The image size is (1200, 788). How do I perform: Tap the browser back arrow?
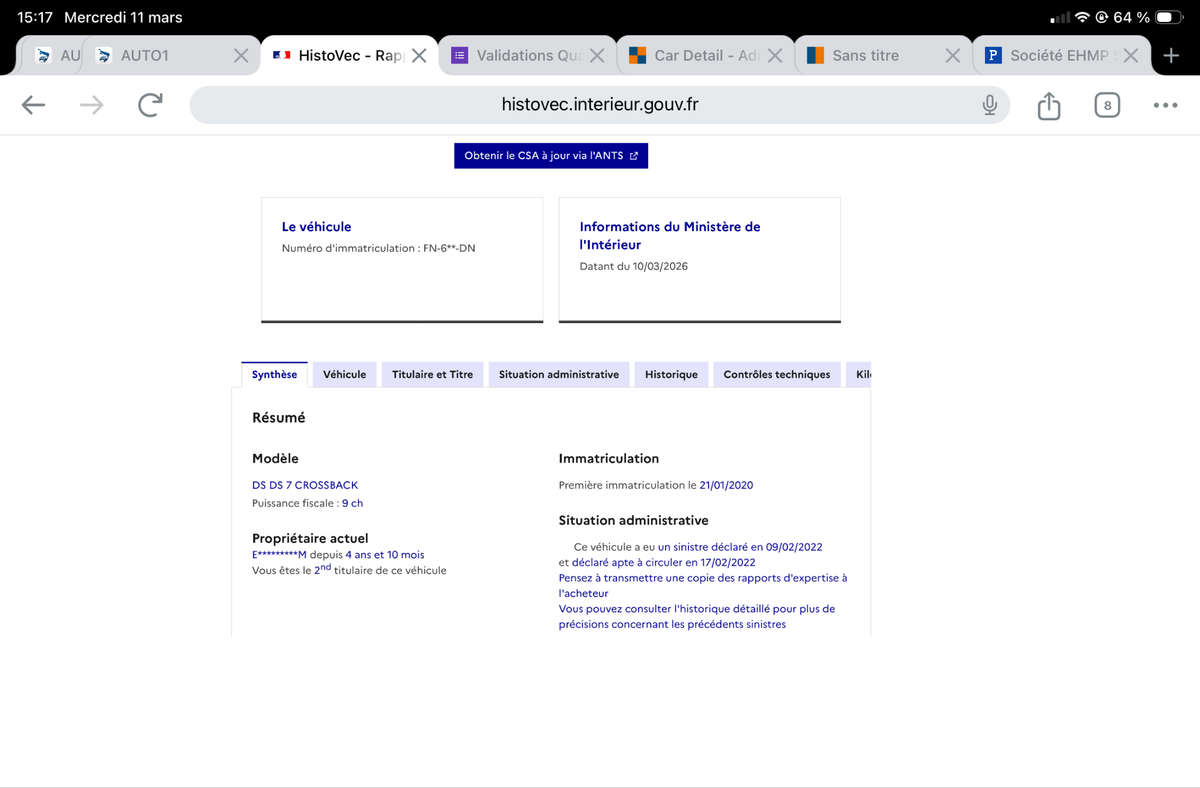(33, 105)
